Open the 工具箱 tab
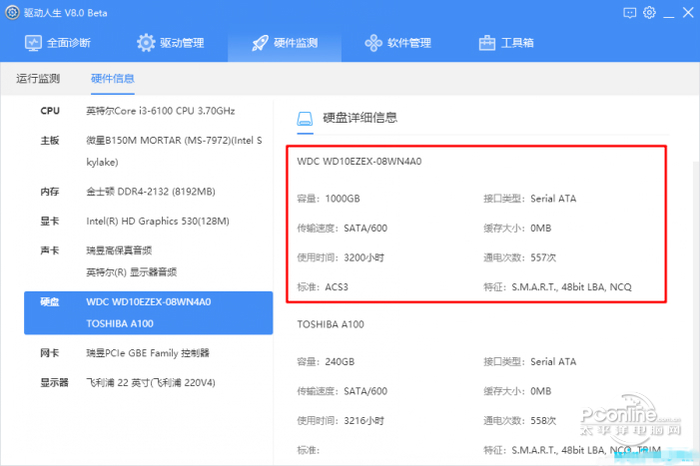This screenshot has height=466, width=700. (506, 43)
